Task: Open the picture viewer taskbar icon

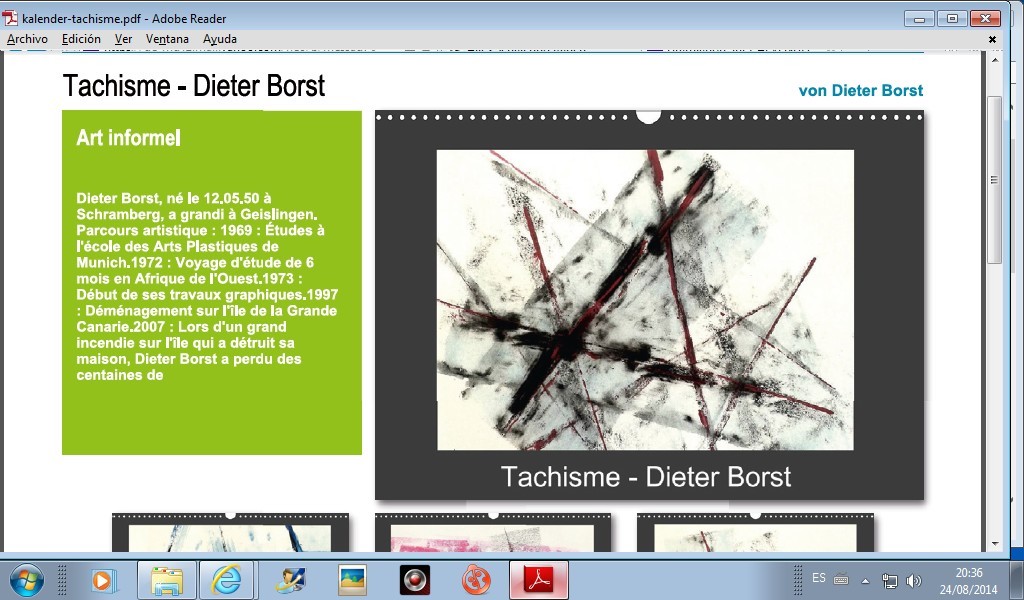Action: tap(353, 580)
